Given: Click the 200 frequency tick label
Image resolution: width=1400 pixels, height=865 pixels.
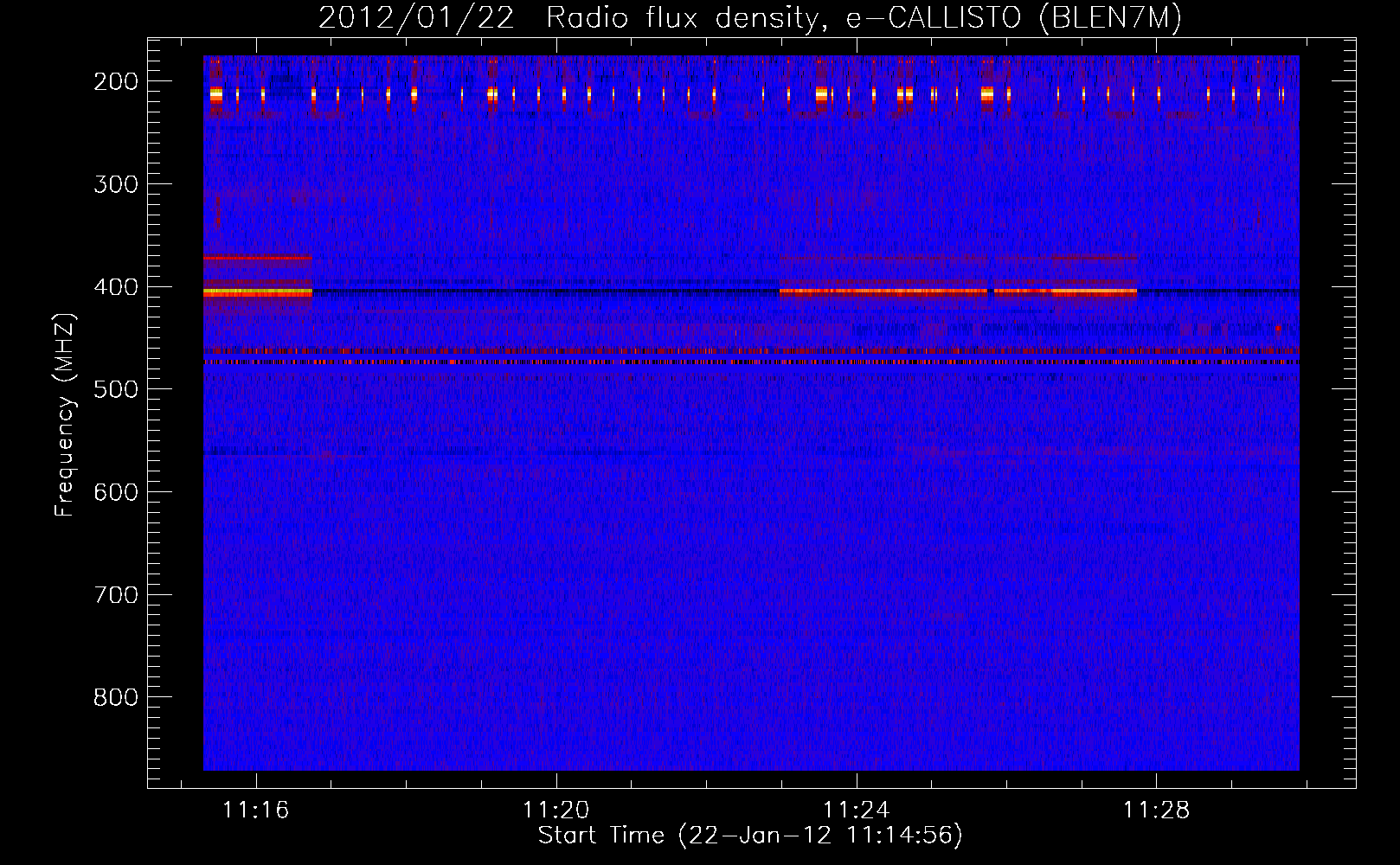Looking at the screenshot, I should coord(116,81).
